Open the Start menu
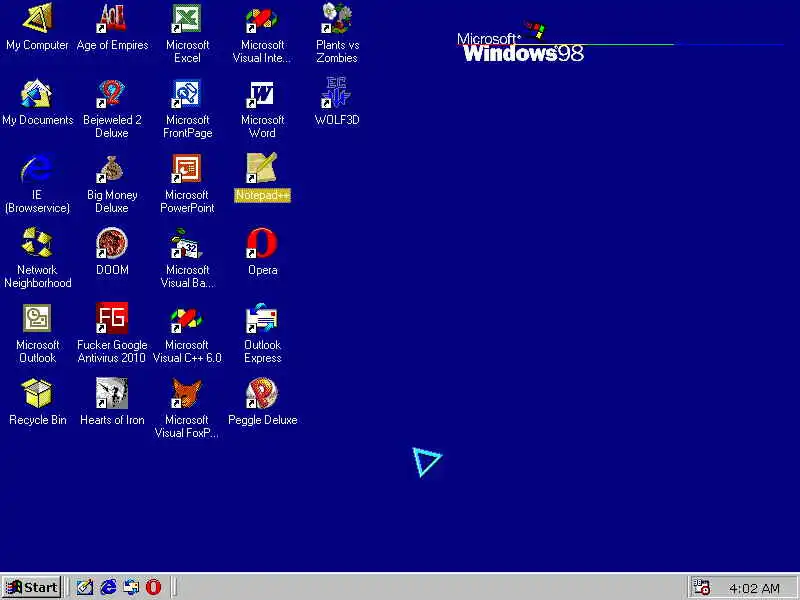This screenshot has height=600, width=800. 32,587
